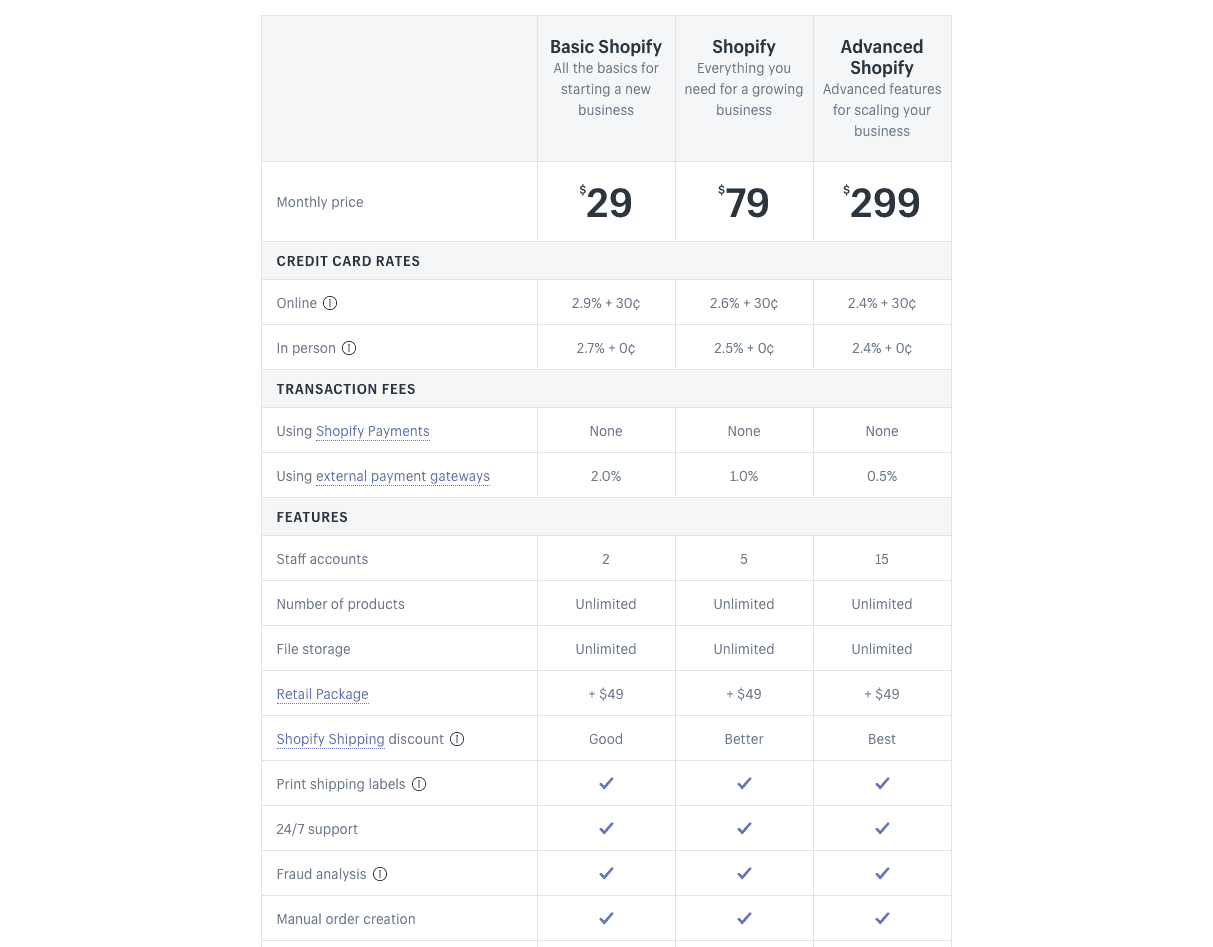Click the info icon after Print shipping labels
Viewport: 1213px width, 947px height.
tap(419, 784)
